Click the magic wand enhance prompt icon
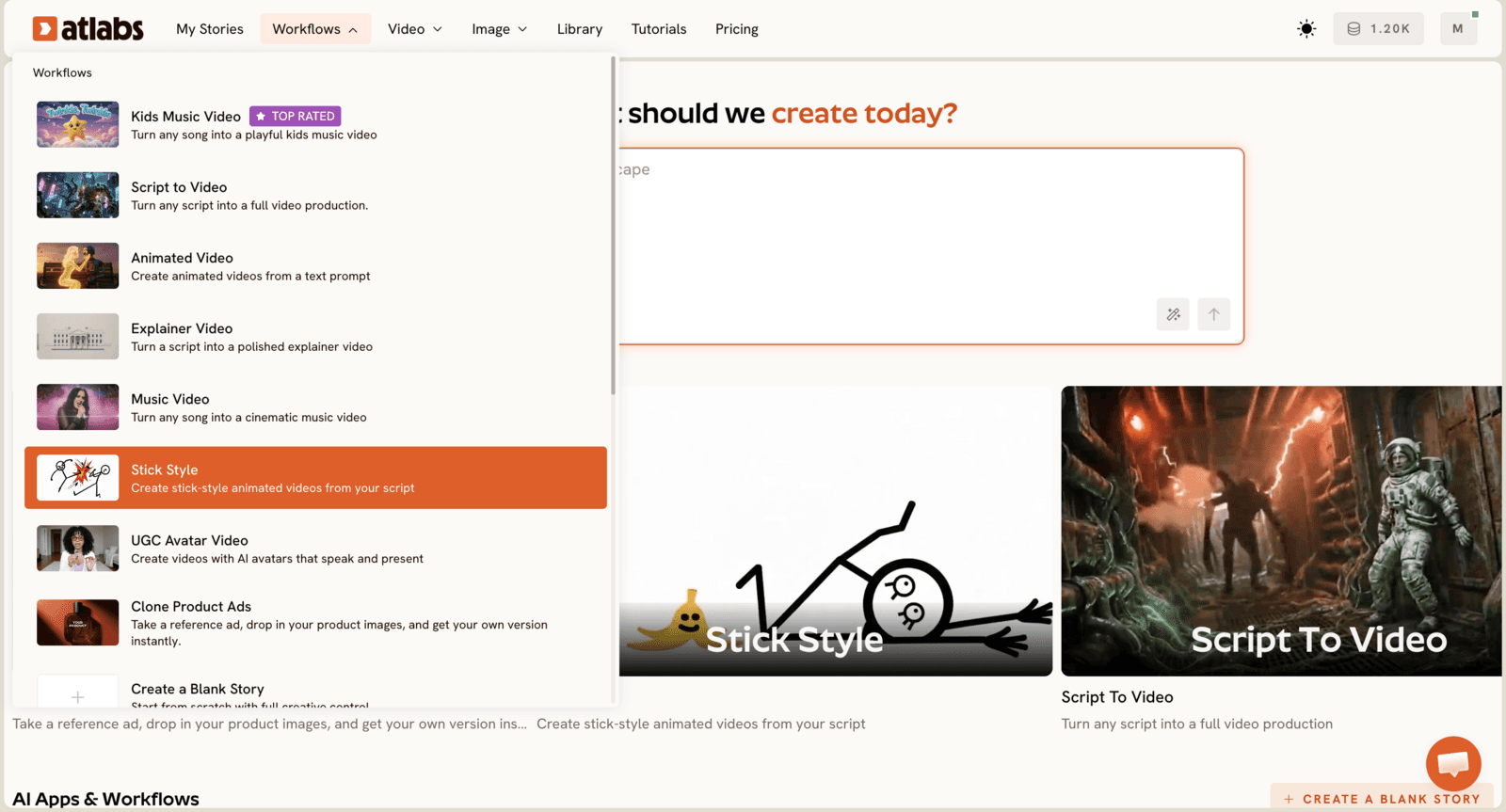 (x=1173, y=314)
